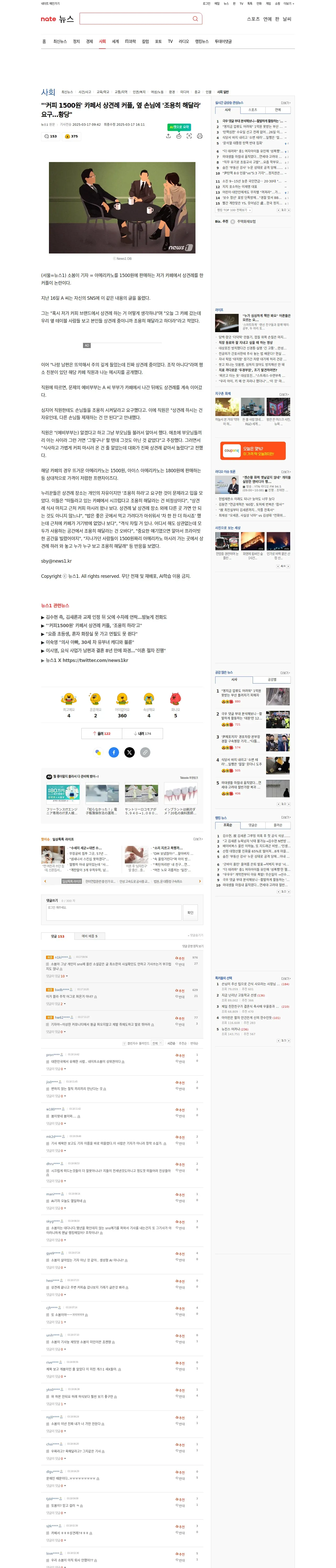Image resolution: width=336 pixels, height=1568 pixels.
Task: Select 스포츠 tab in 실시간 급상승 panel
Action: point(253,110)
